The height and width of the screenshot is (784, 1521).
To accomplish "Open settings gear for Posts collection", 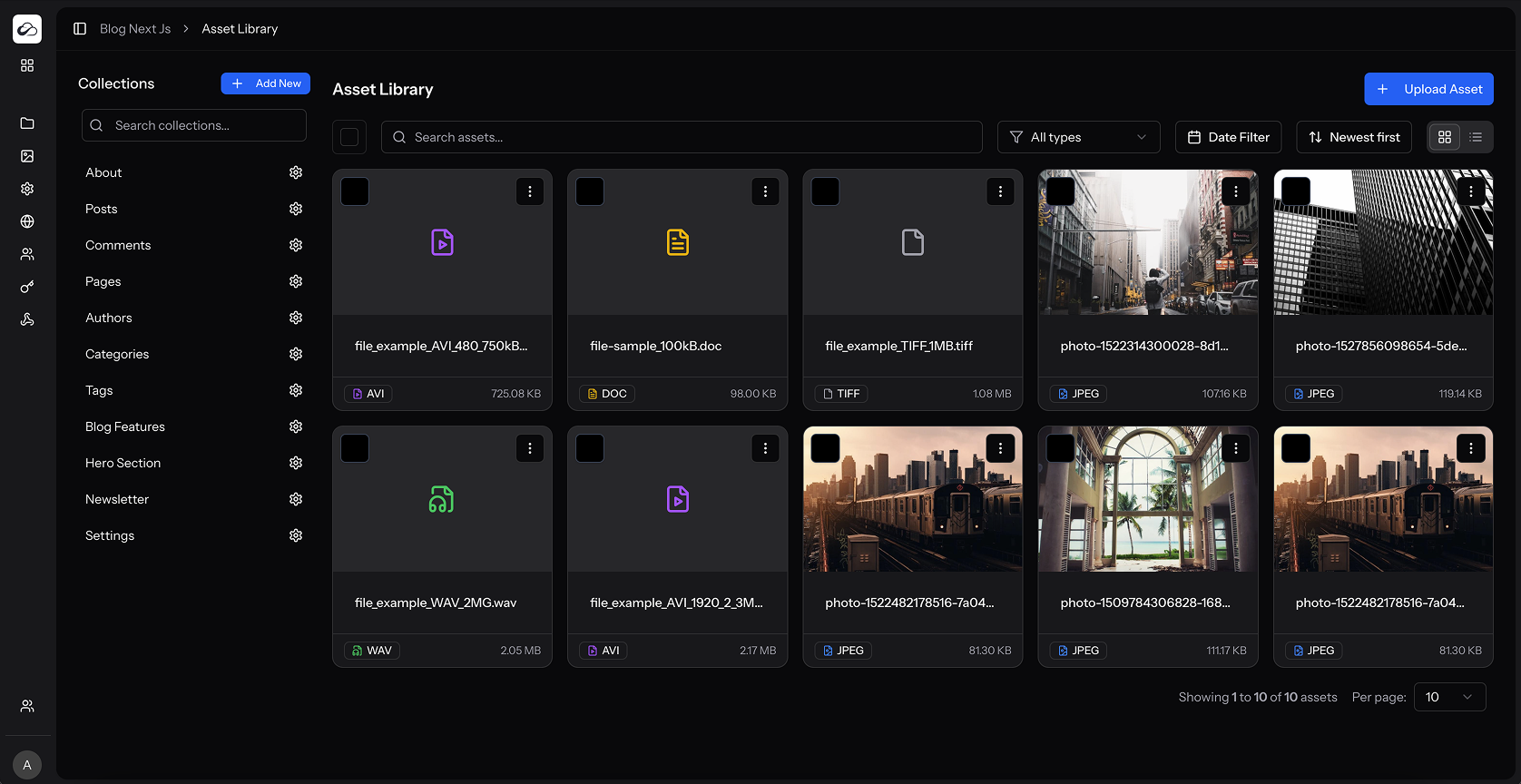I will coord(296,209).
